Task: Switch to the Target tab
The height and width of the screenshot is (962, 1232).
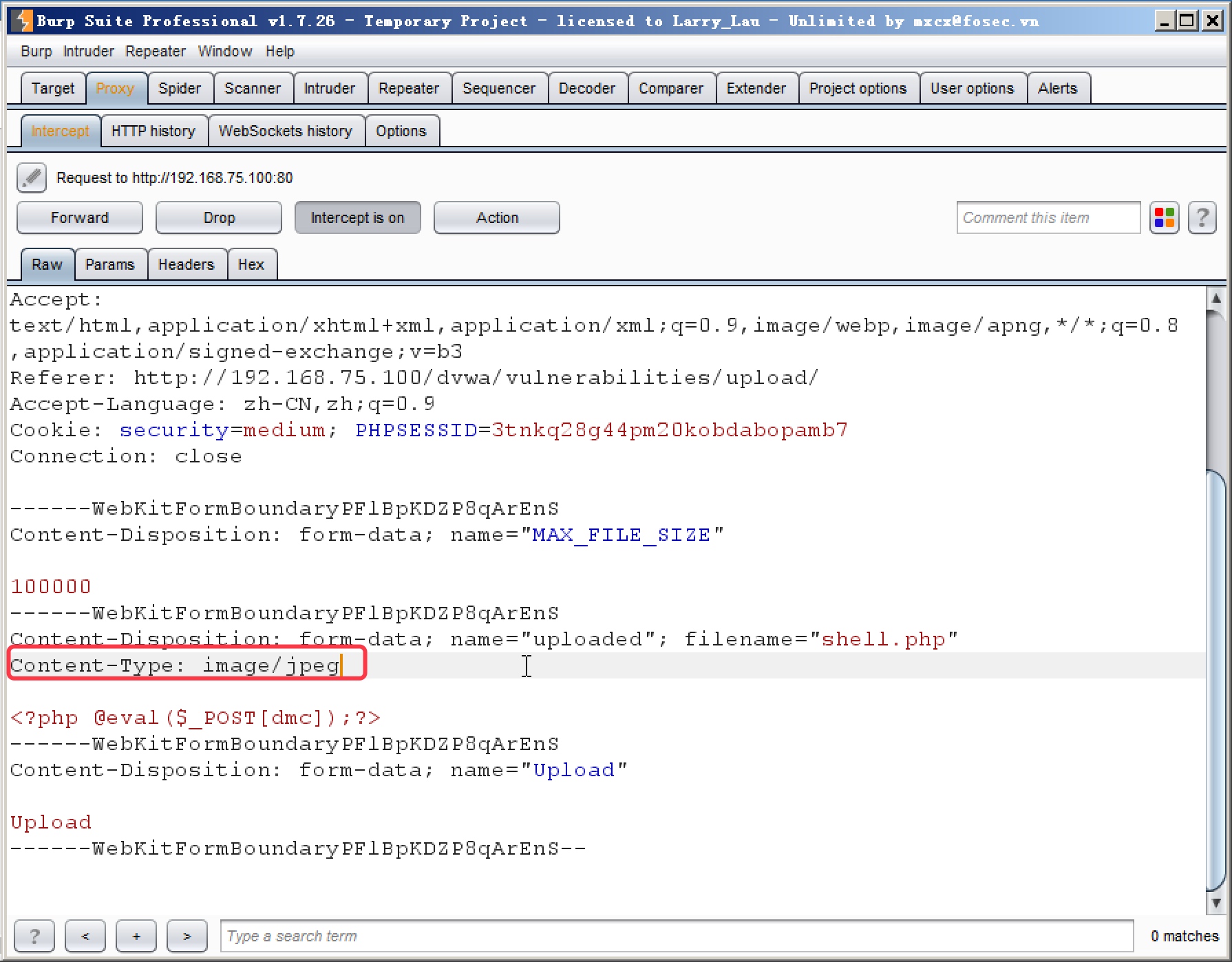Action: tap(53, 89)
